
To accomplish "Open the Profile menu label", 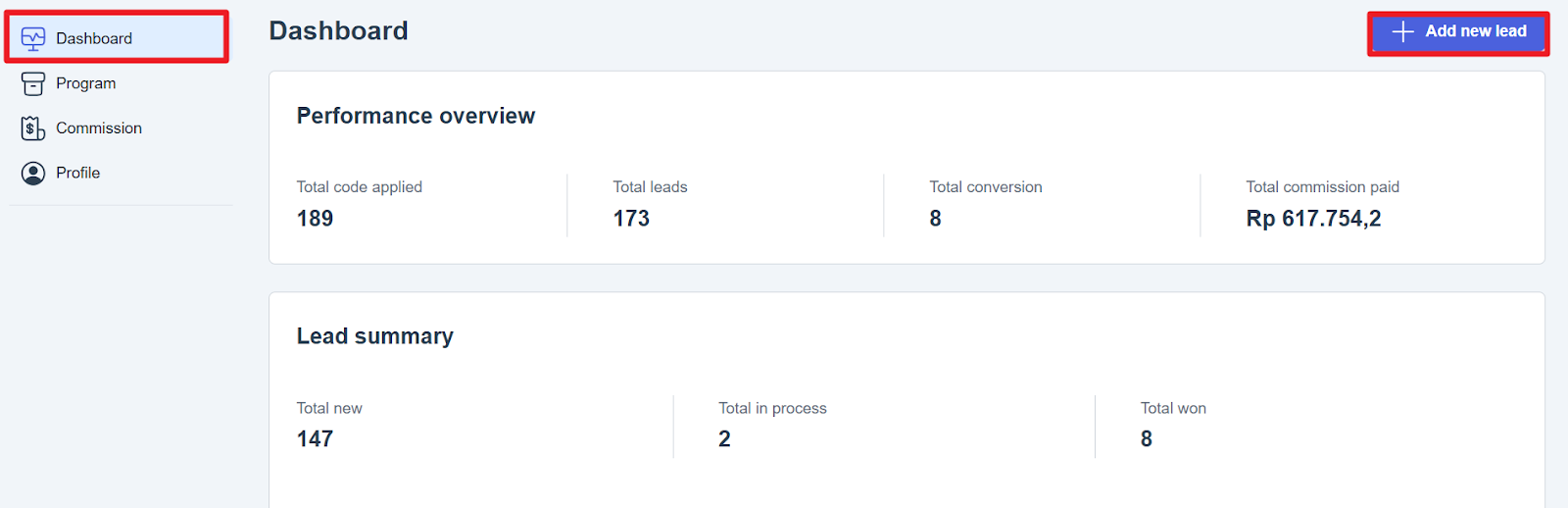I will coord(77,173).
